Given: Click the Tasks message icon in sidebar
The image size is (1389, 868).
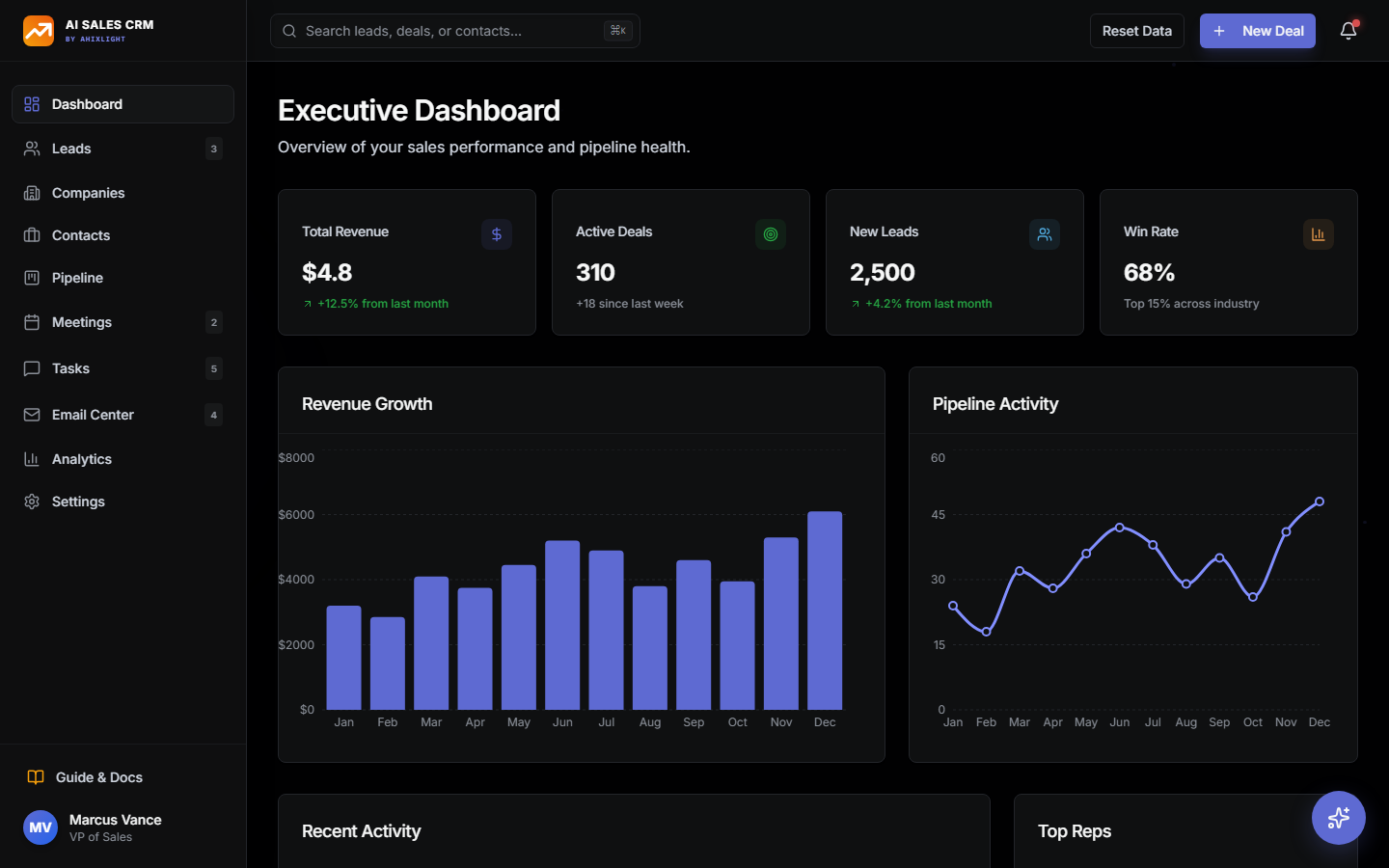Looking at the screenshot, I should [x=32, y=368].
